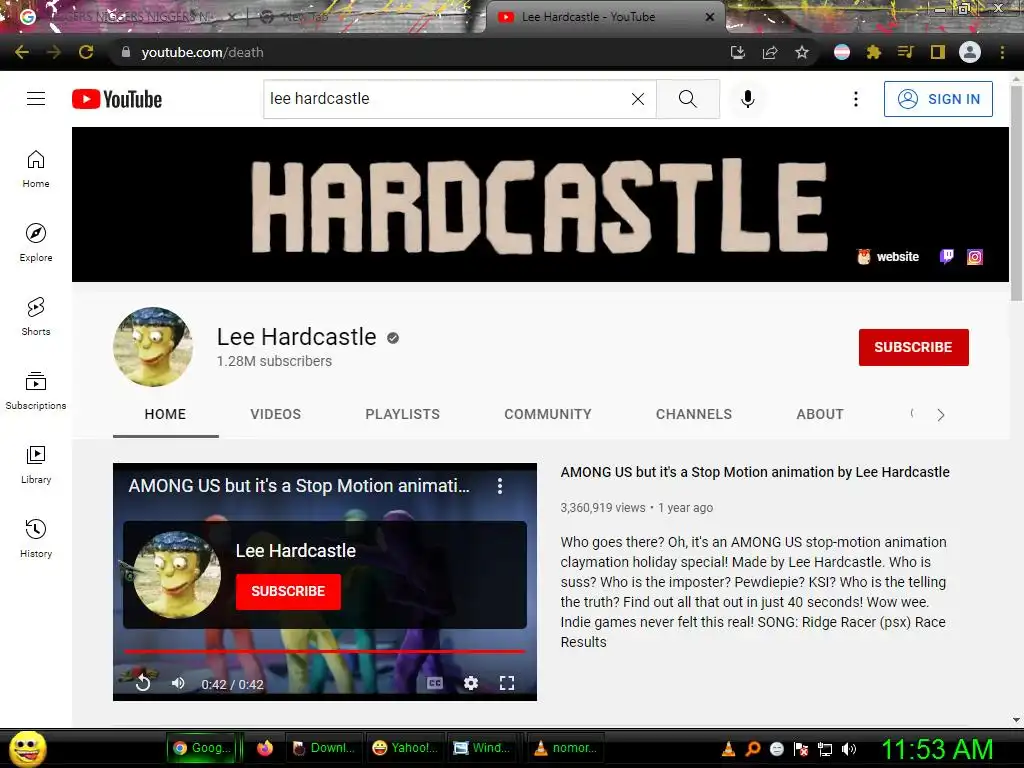Open the YouTube guide hamburger menu
The height and width of the screenshot is (768, 1024).
[x=36, y=99]
